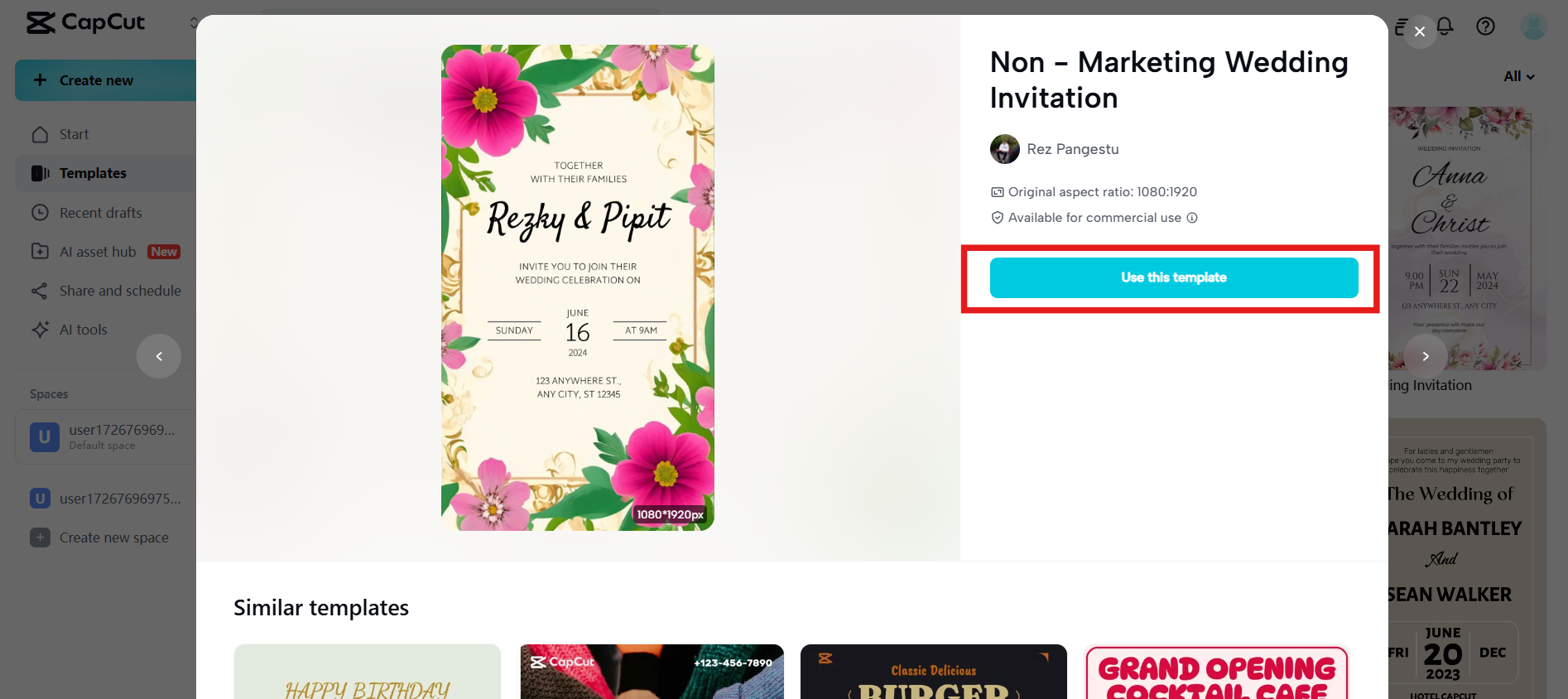1568x699 pixels.
Task: Open the Happy Birthday similar template
Action: coord(367,672)
